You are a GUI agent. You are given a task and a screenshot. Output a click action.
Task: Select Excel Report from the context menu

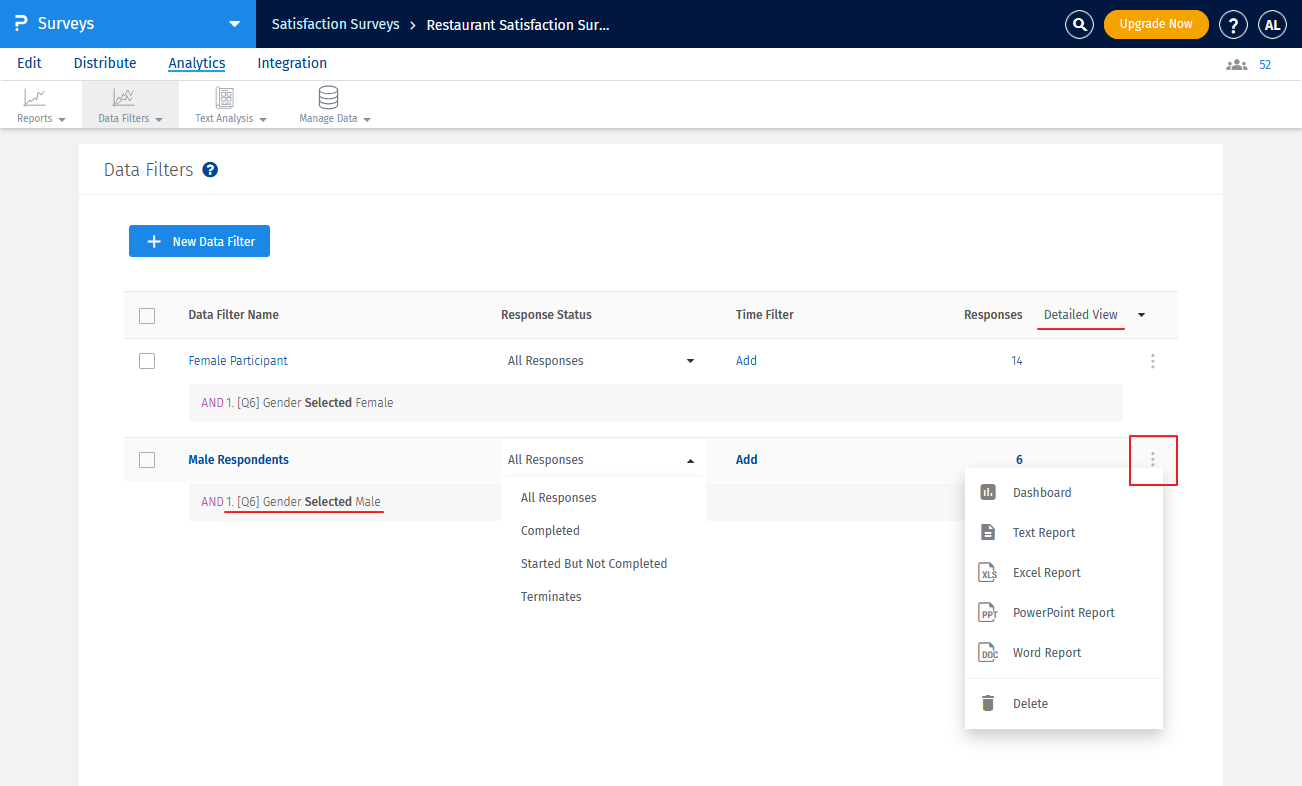click(x=1046, y=573)
